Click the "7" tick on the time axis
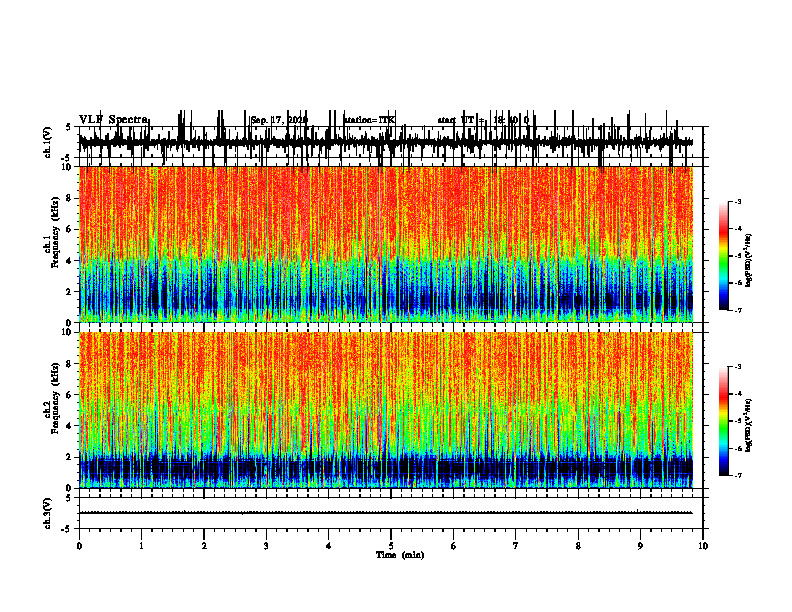The height and width of the screenshot is (612, 792). tap(516, 546)
